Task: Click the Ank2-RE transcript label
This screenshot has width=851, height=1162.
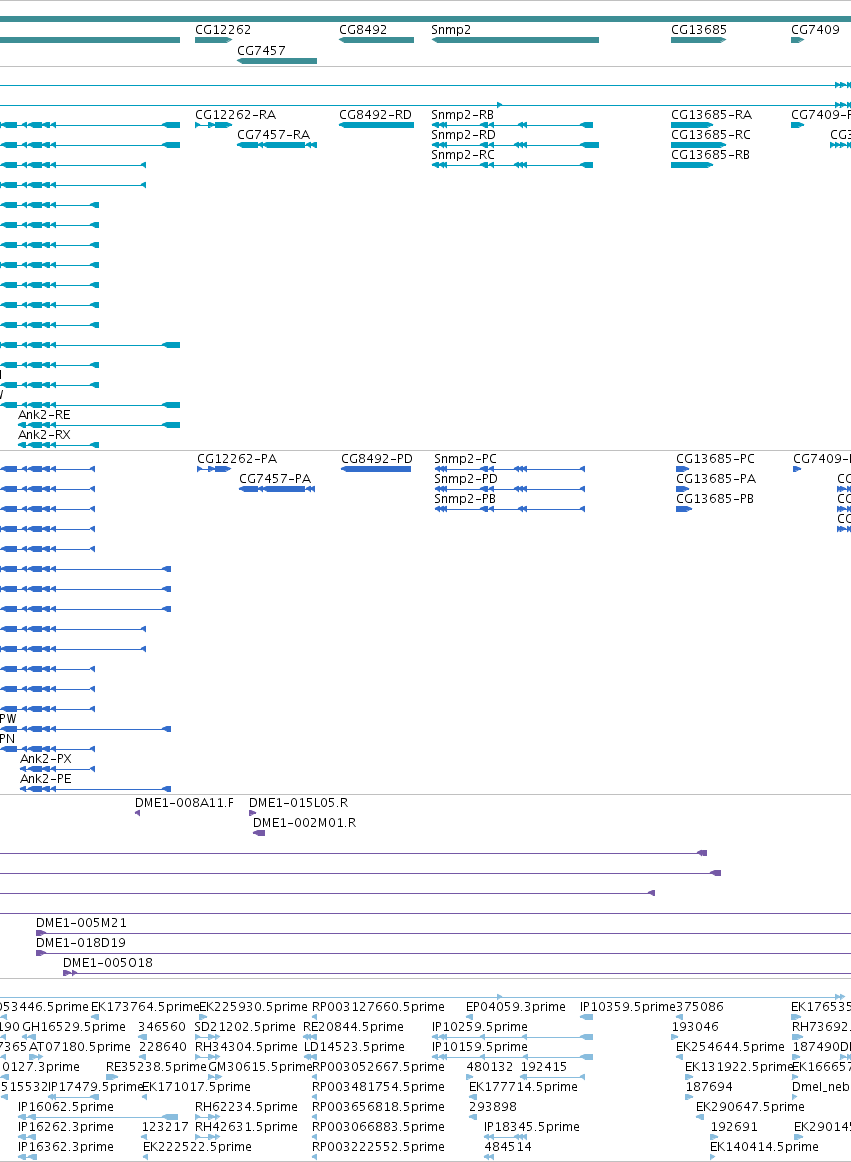Action: coord(44,415)
